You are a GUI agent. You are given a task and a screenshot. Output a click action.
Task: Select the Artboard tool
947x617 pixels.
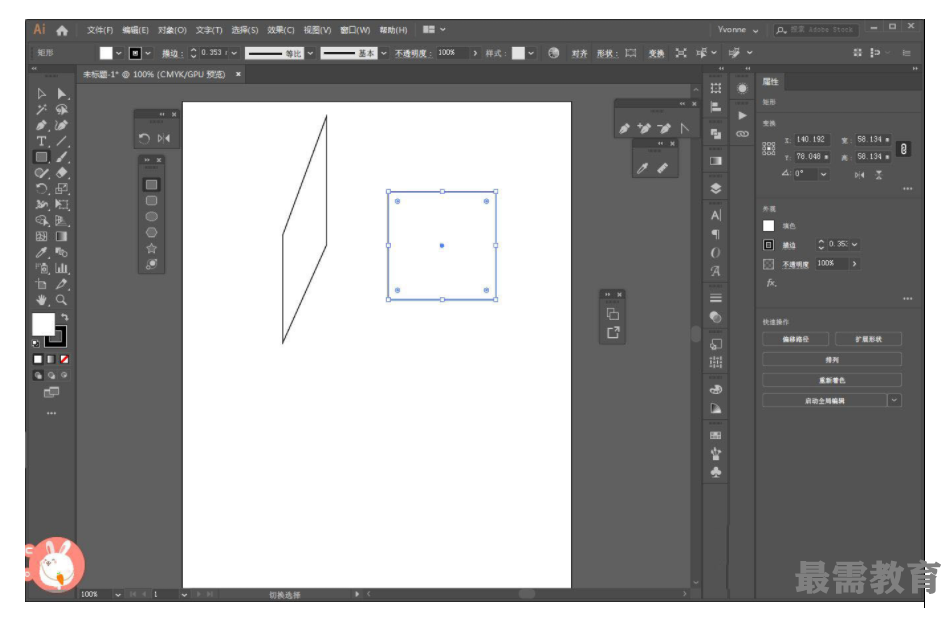pyautogui.click(x=41, y=284)
